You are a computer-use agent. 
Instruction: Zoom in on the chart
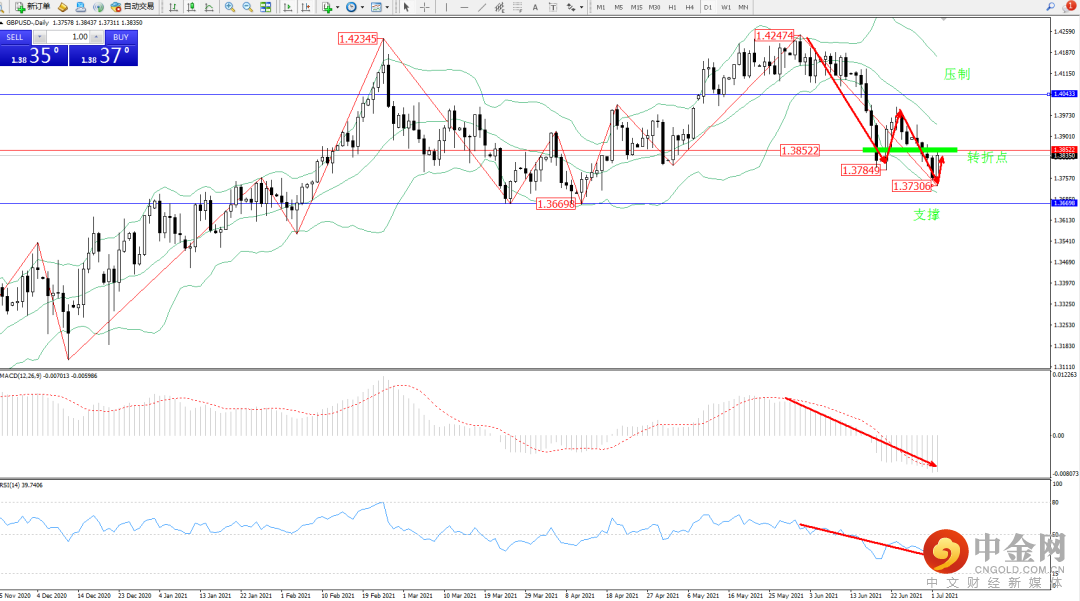pyautogui.click(x=229, y=7)
